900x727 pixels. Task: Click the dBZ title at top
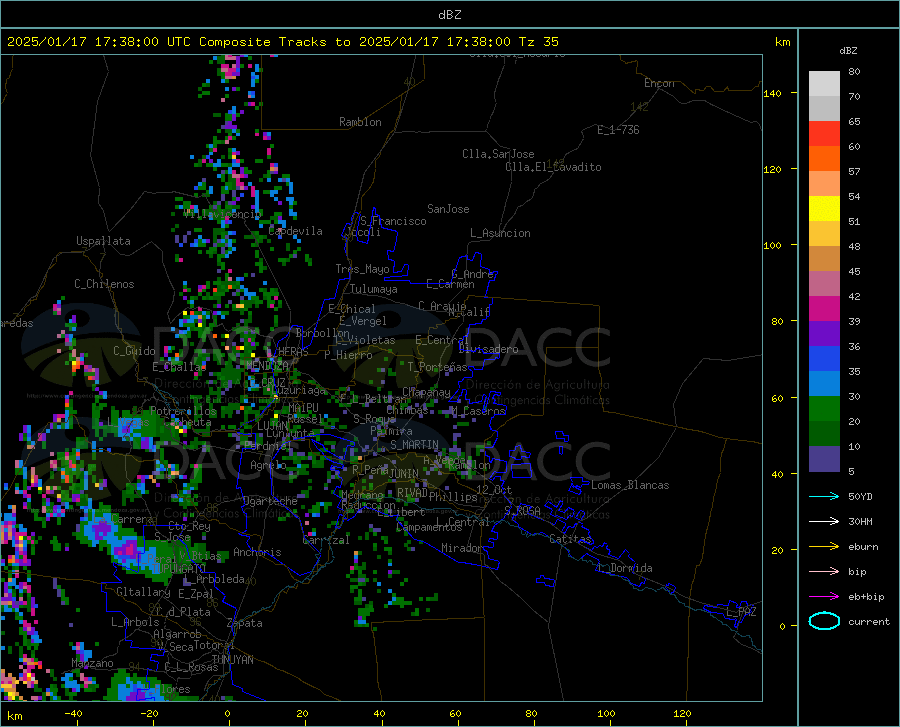[x=449, y=15]
